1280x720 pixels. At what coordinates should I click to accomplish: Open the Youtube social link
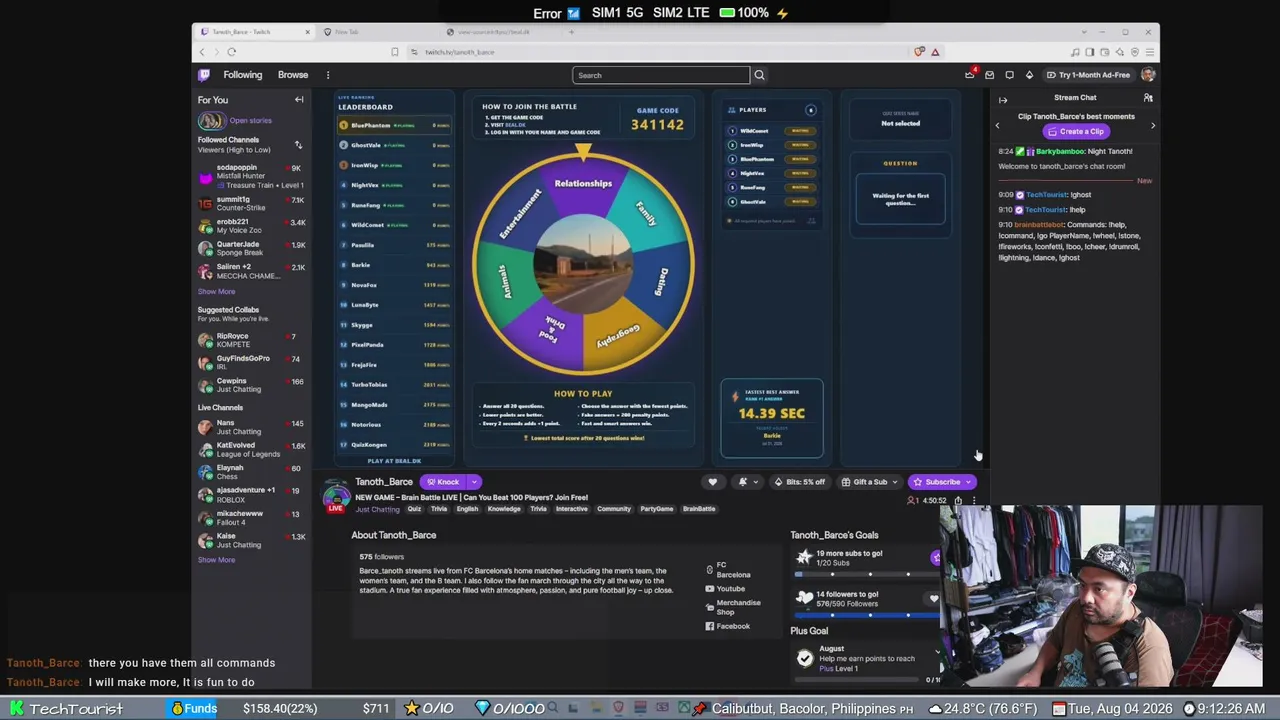click(725, 589)
